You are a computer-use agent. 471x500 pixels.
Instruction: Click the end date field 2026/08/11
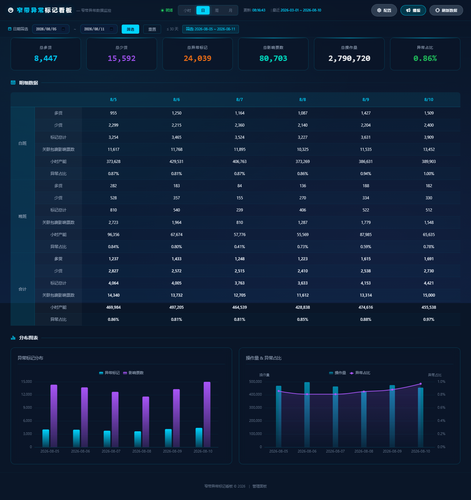pos(99,29)
